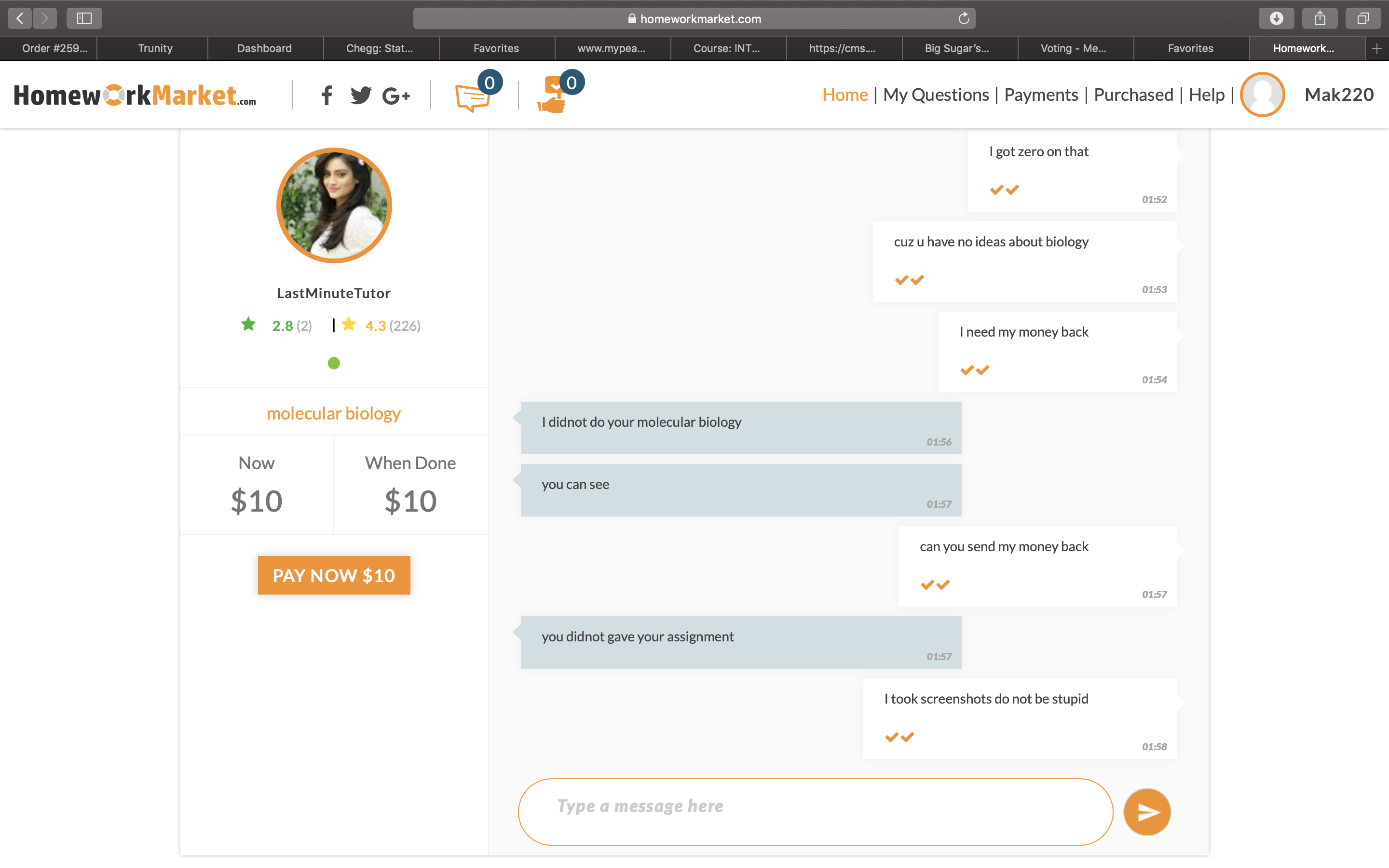Go back to previous page
This screenshot has height=868, width=1389.
[x=20, y=18]
